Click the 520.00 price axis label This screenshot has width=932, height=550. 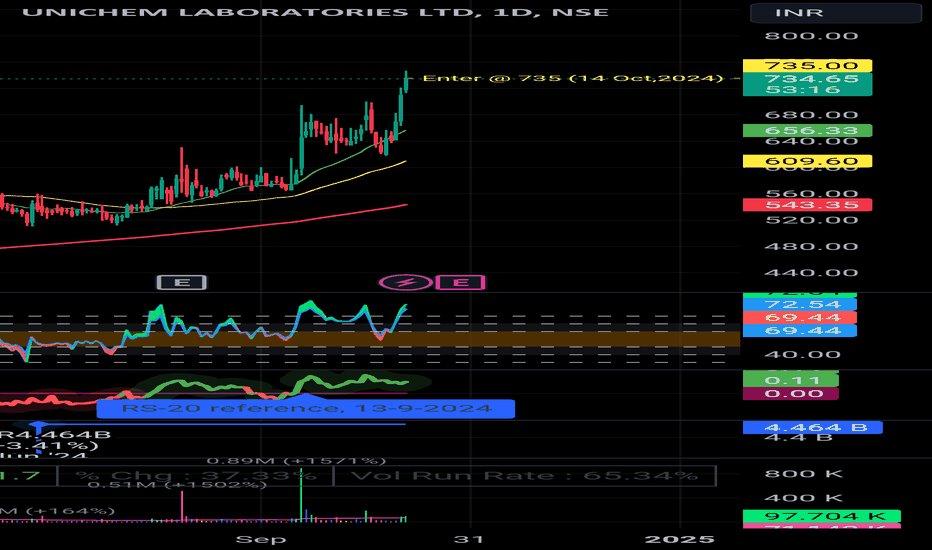811,220
